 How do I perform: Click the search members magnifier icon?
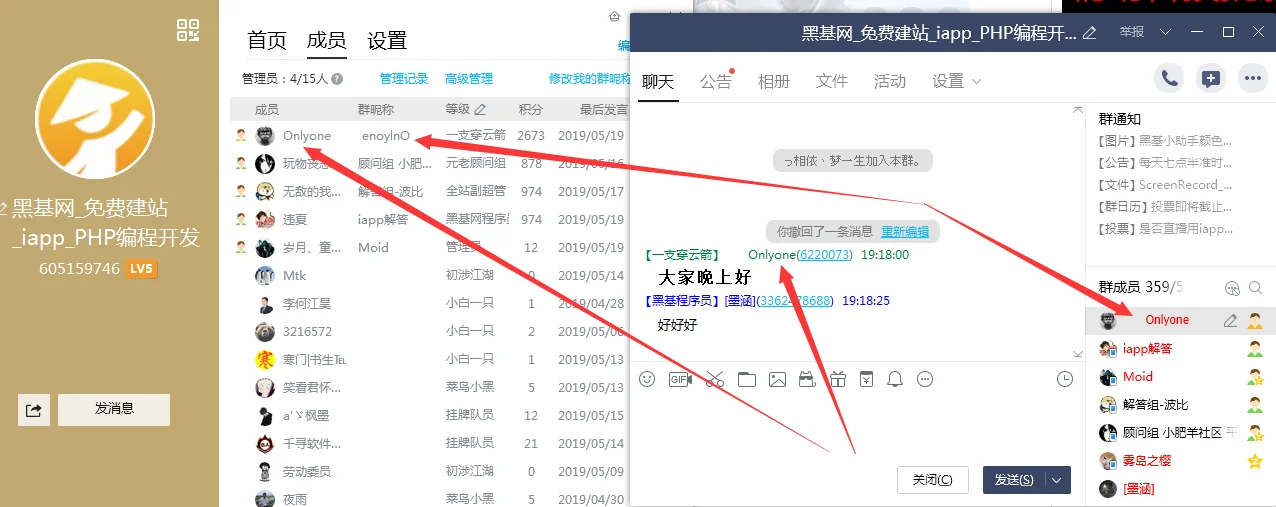tap(1256, 288)
